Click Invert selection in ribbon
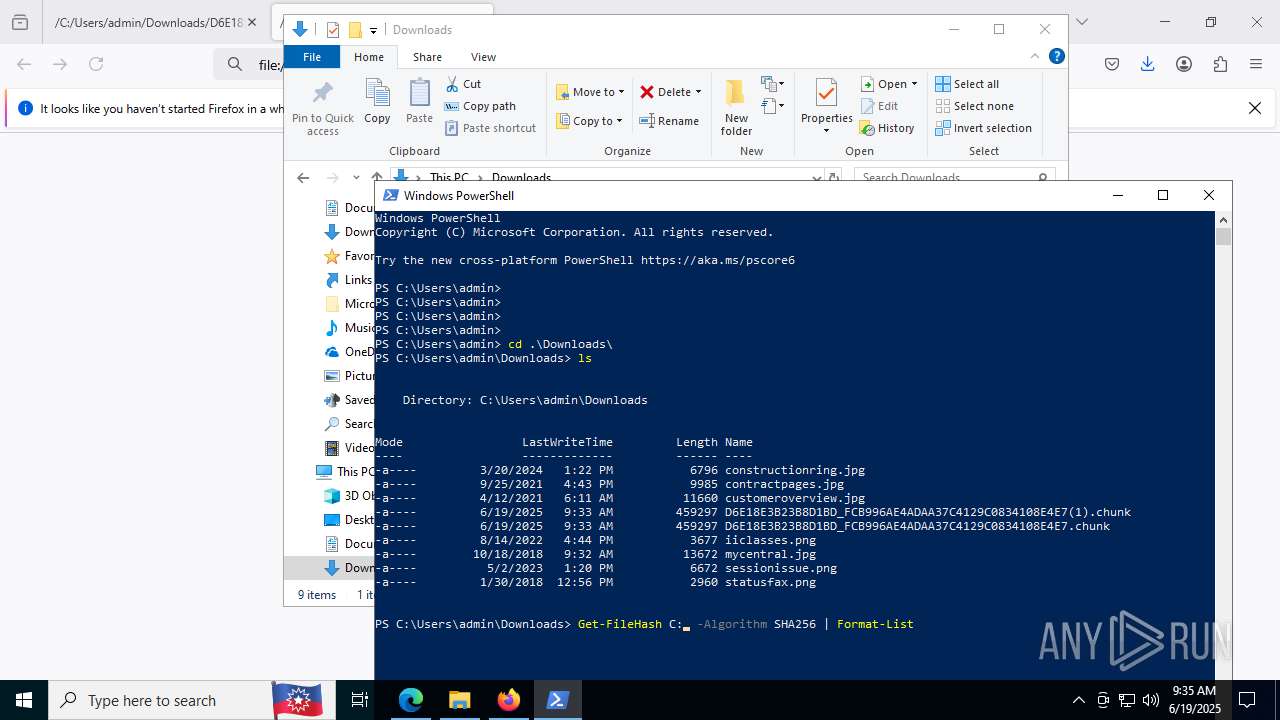 [x=983, y=128]
